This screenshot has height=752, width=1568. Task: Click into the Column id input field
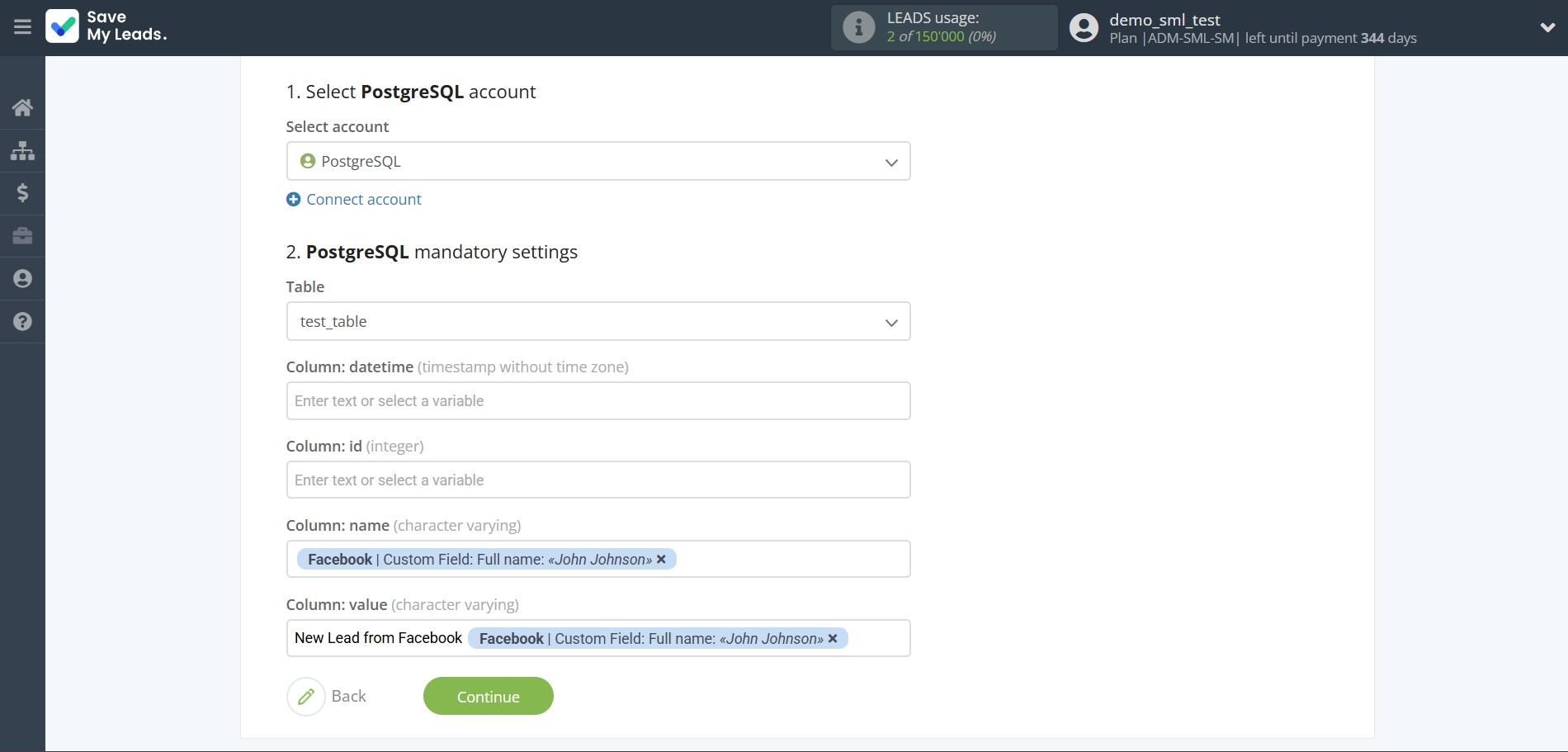597,480
